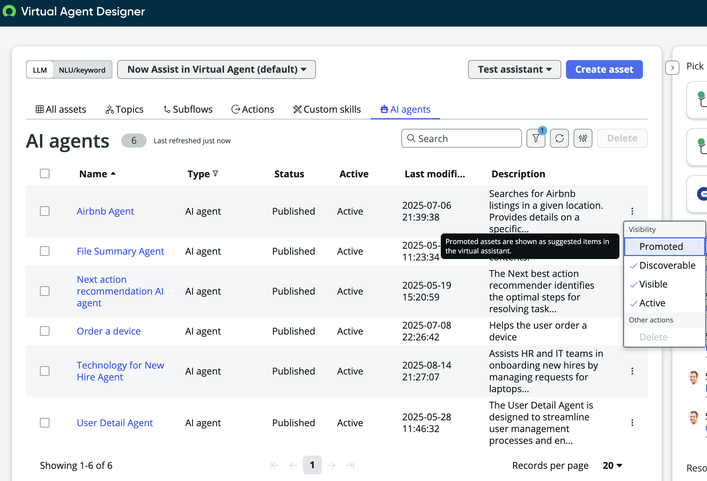Check the select-all header checkbox
707x481 pixels.
[x=44, y=174]
